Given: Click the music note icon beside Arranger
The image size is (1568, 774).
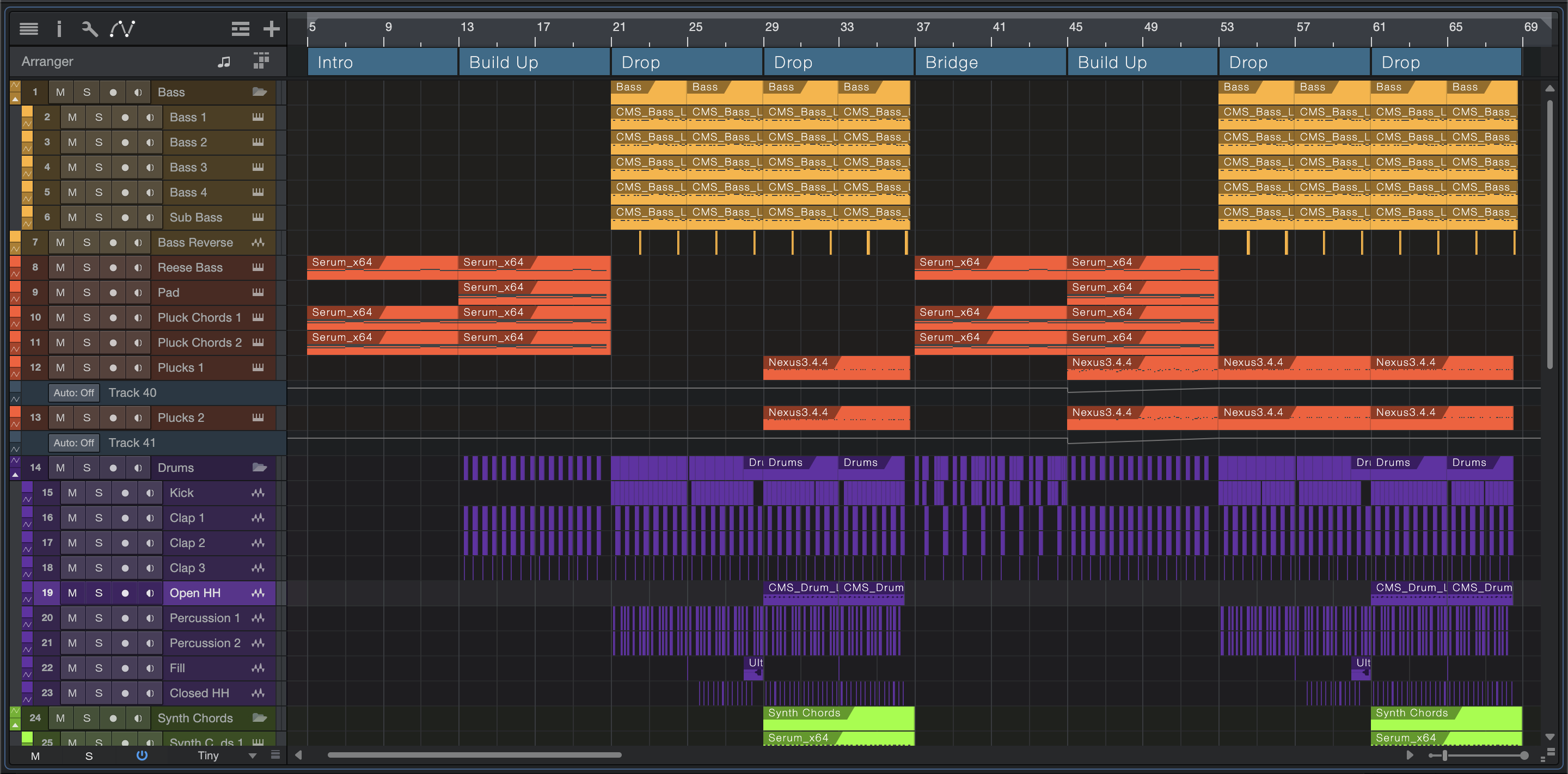Looking at the screenshot, I should pos(224,62).
